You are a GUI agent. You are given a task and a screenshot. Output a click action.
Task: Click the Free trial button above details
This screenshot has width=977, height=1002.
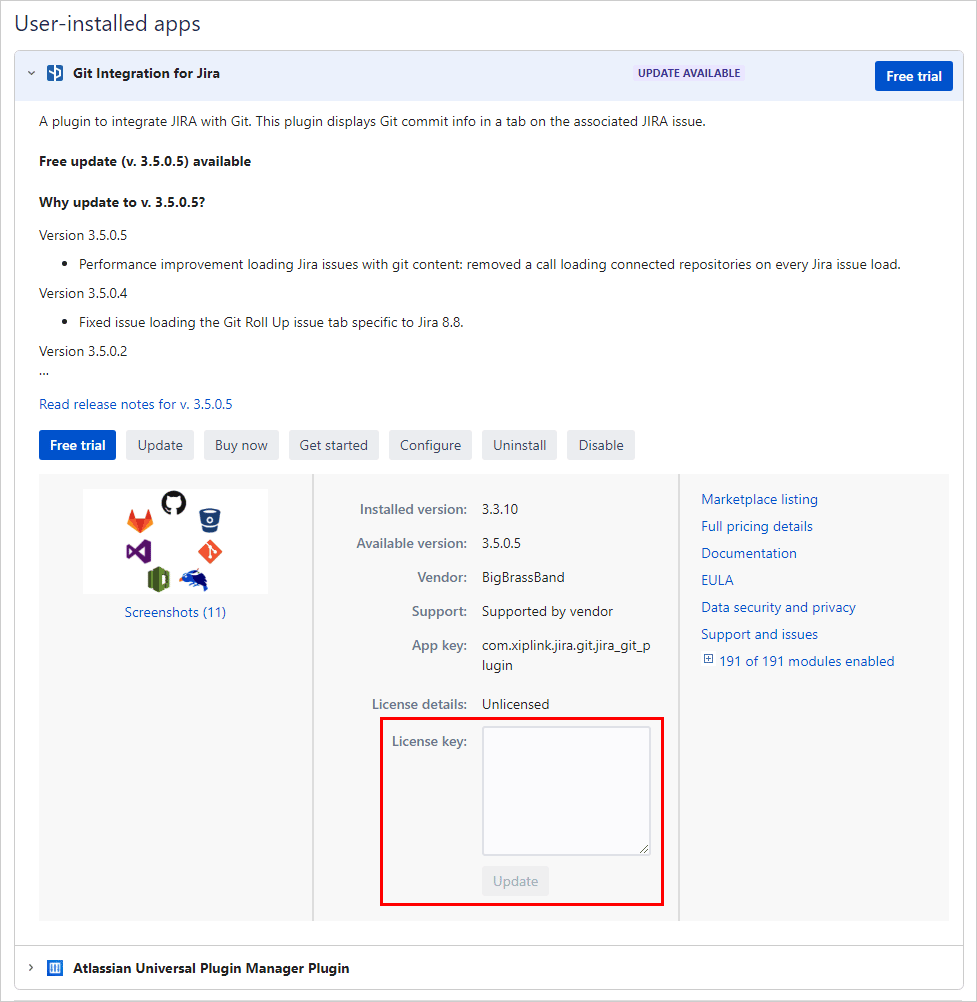coord(77,445)
